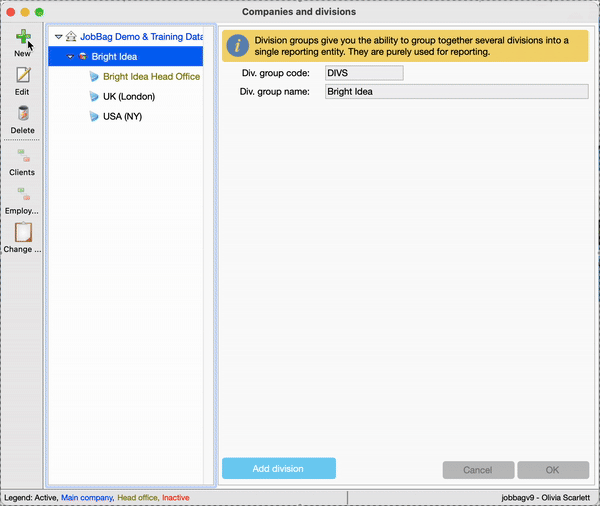
Task: Click the OK button
Action: pyautogui.click(x=553, y=470)
